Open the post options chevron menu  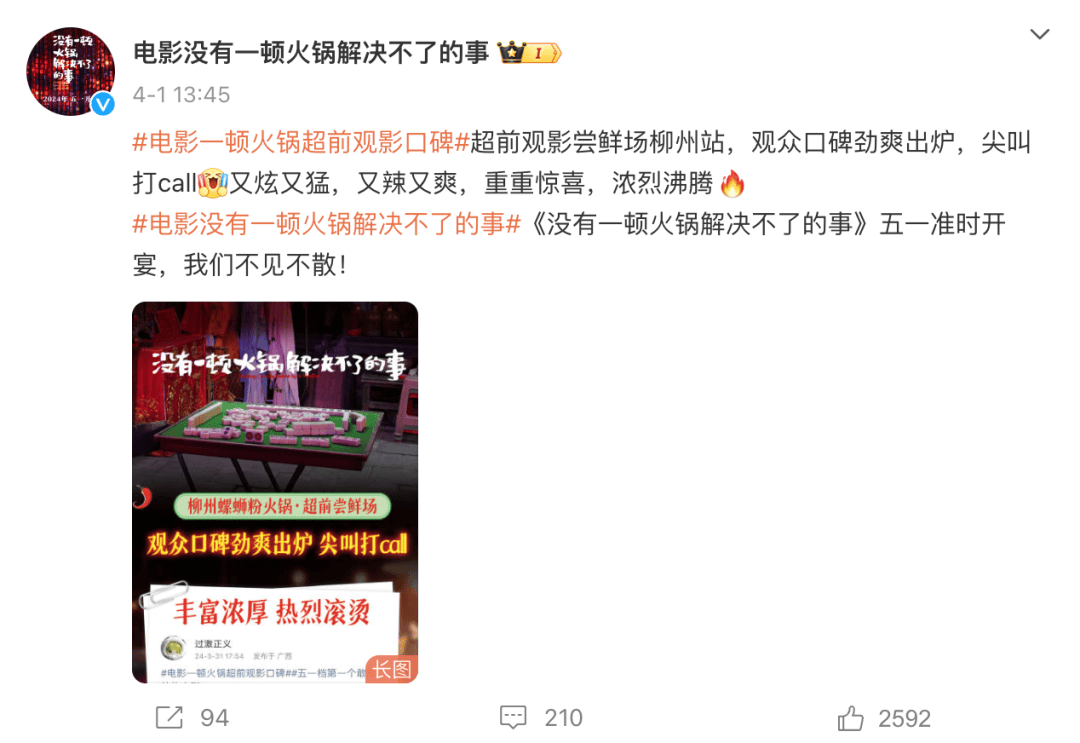[x=1039, y=34]
